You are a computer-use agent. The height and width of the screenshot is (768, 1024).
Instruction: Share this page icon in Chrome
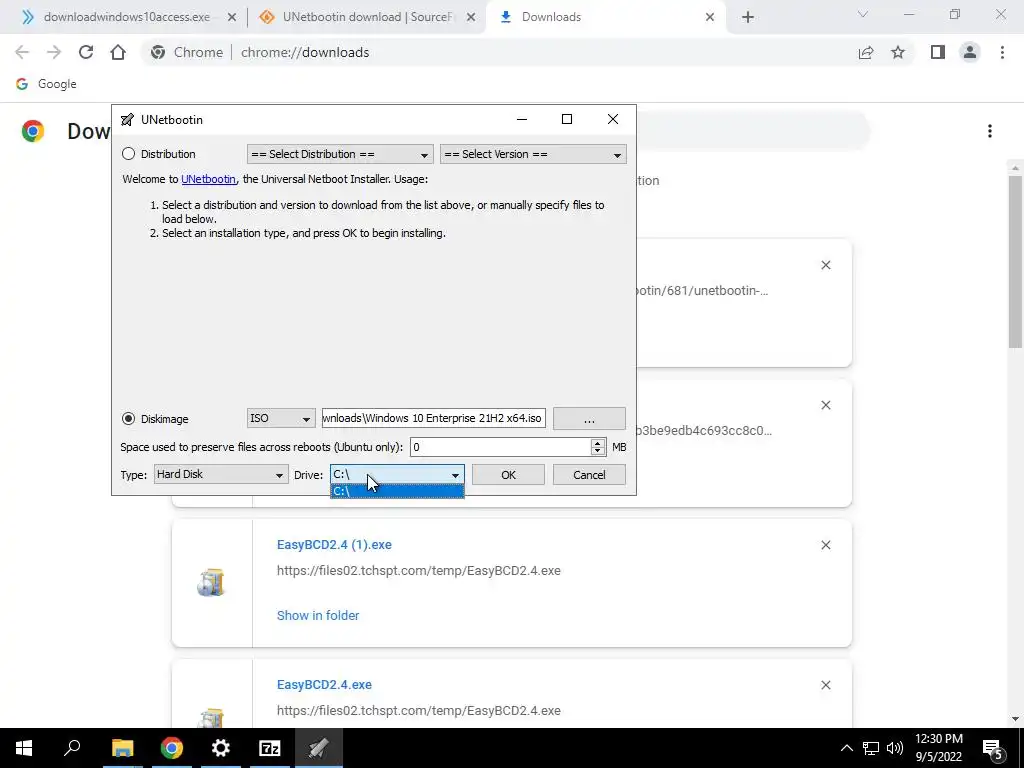click(x=866, y=52)
